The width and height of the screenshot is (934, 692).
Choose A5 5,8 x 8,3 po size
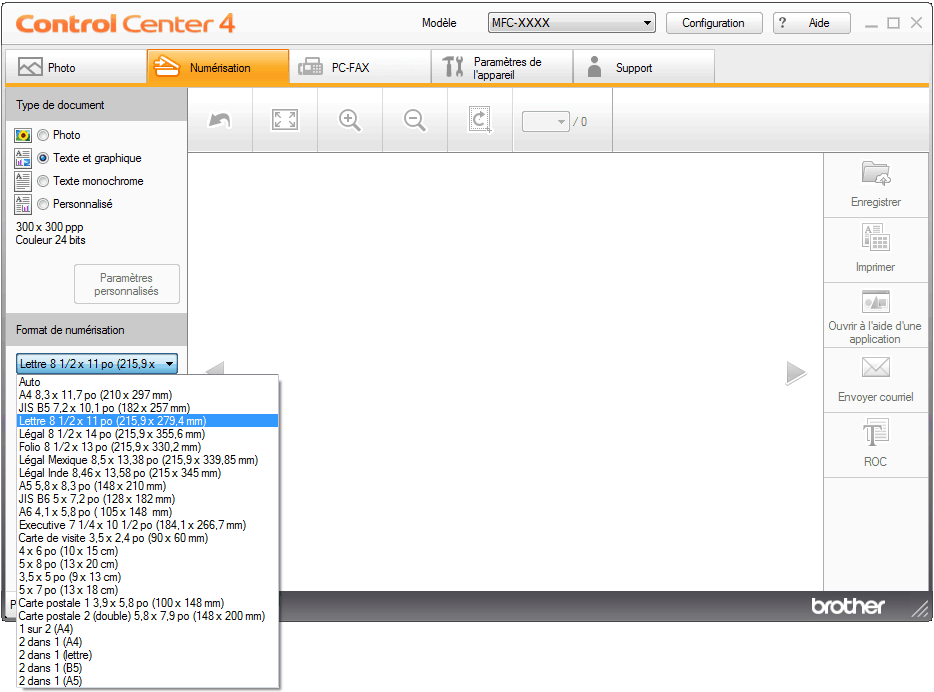tap(148, 486)
